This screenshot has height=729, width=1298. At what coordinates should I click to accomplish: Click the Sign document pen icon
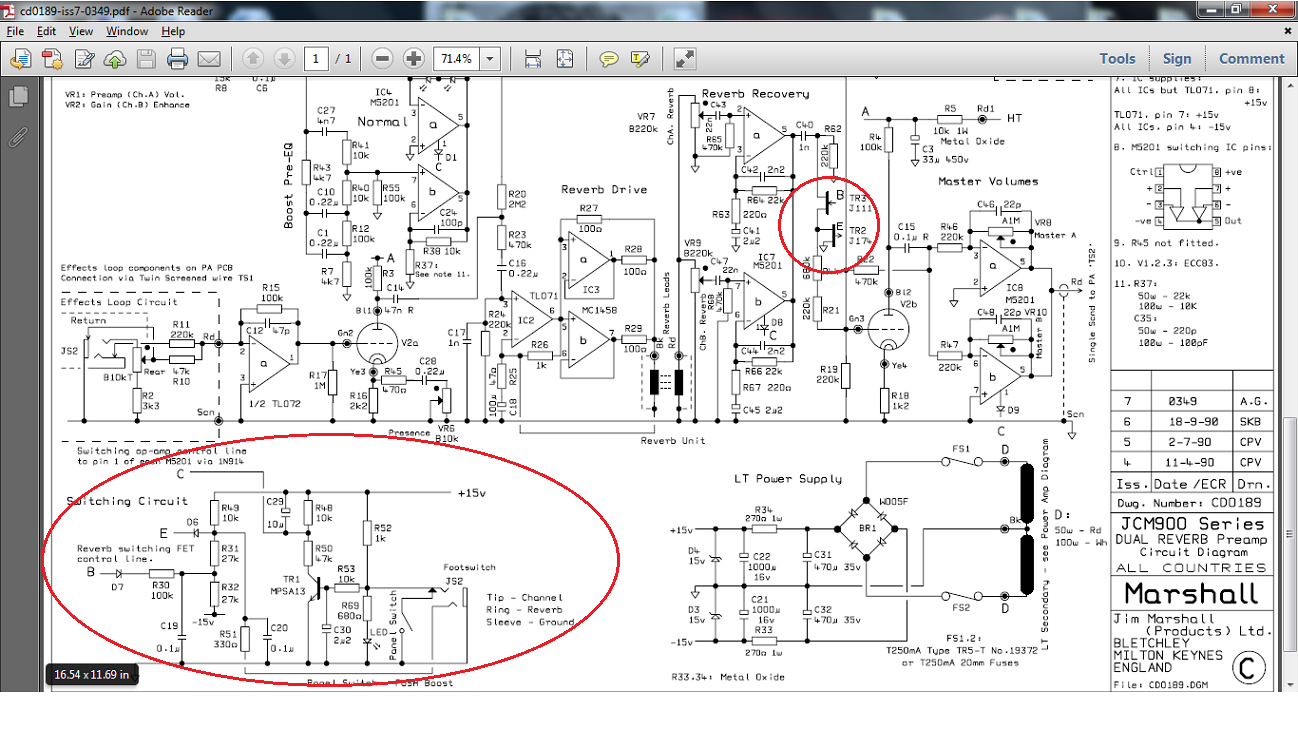tap(84, 59)
